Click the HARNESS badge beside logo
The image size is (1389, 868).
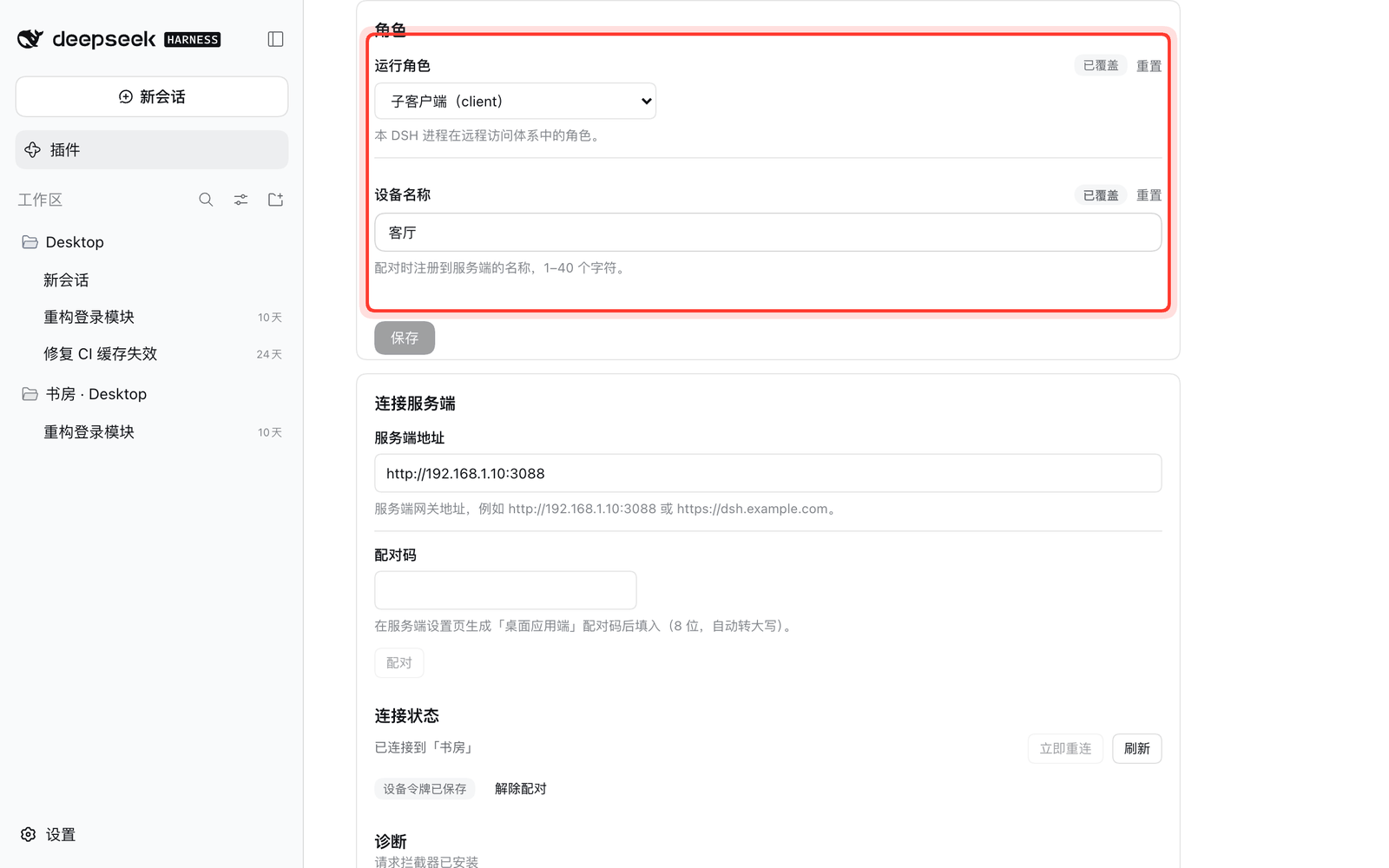193,40
